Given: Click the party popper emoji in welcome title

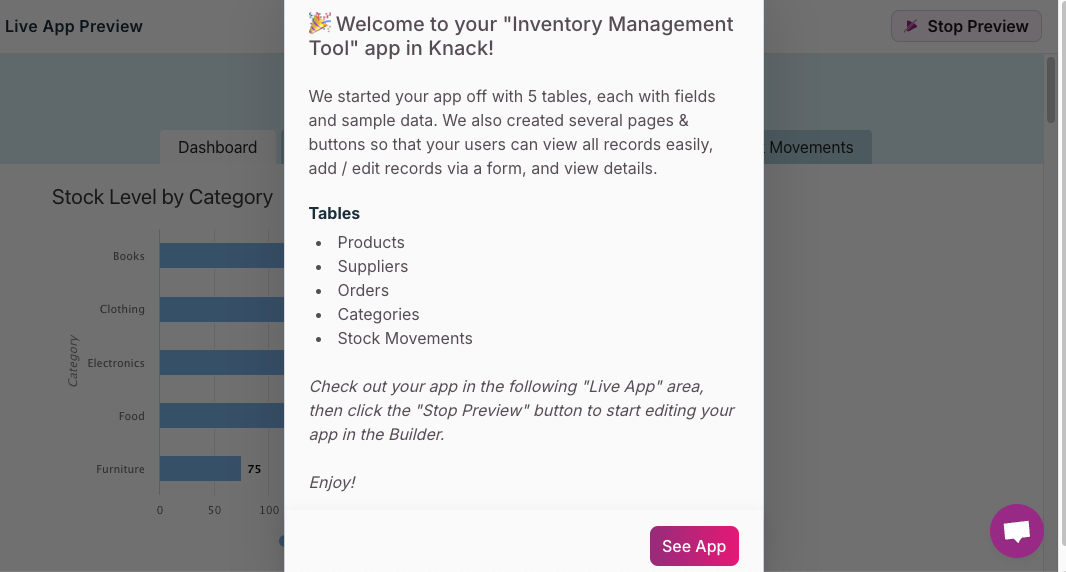Looking at the screenshot, I should (320, 23).
